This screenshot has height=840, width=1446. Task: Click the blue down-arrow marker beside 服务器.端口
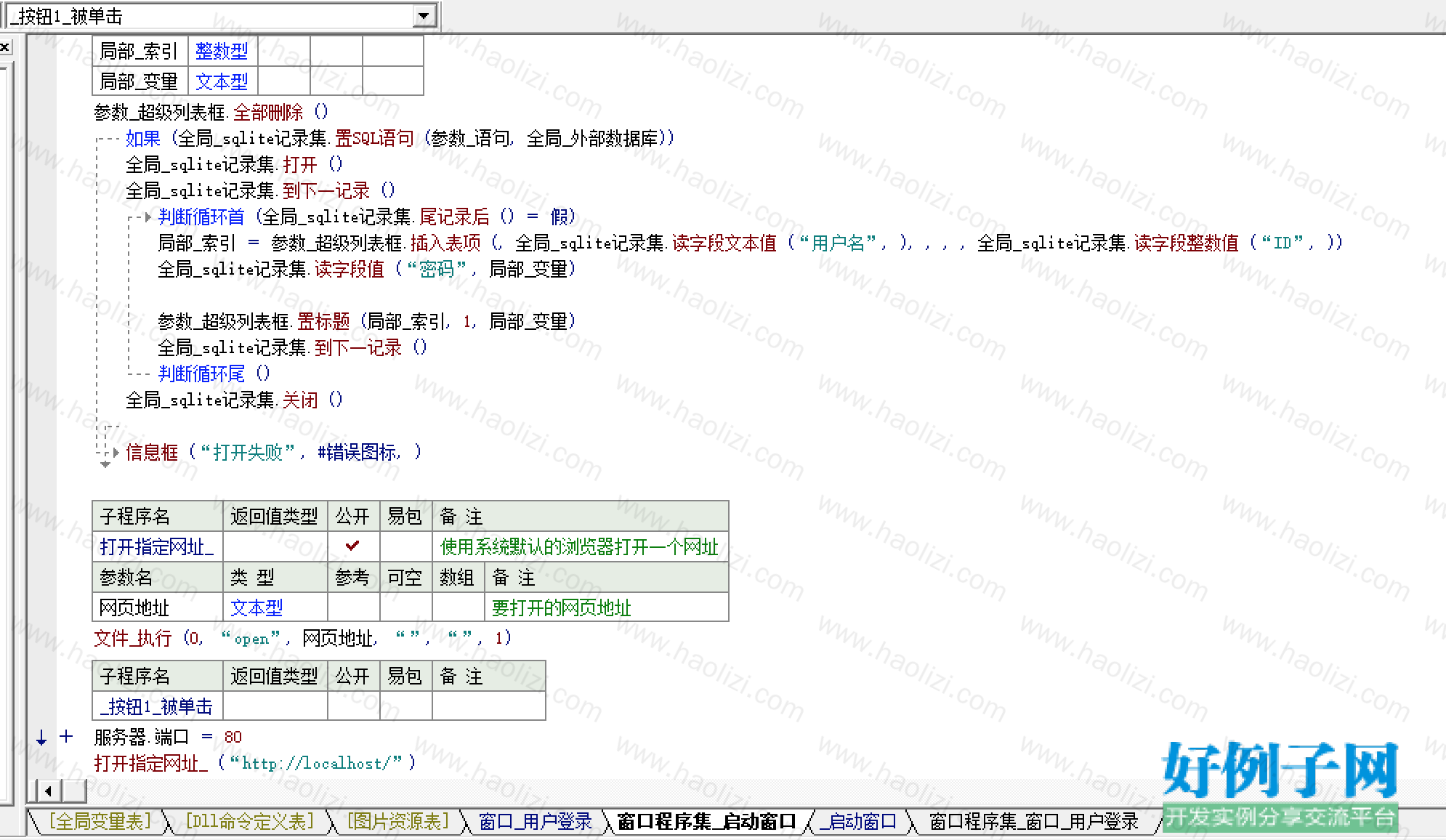41,738
